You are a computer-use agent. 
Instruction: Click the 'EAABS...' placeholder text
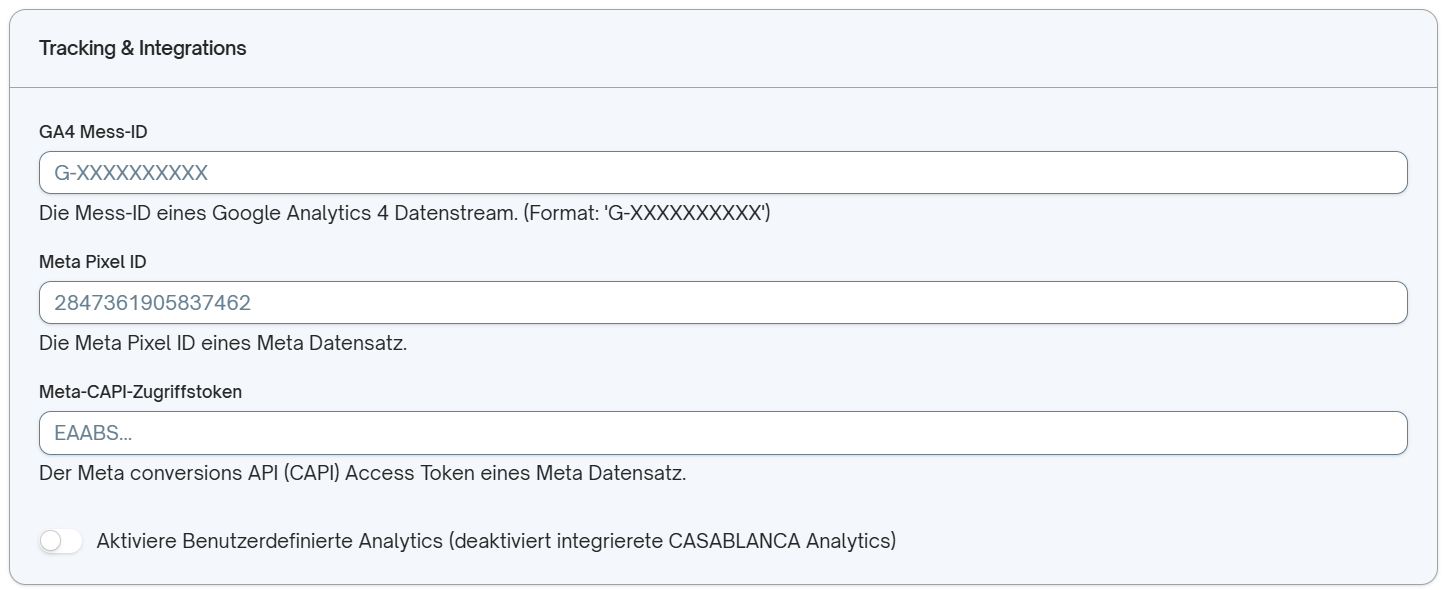[x=93, y=433]
